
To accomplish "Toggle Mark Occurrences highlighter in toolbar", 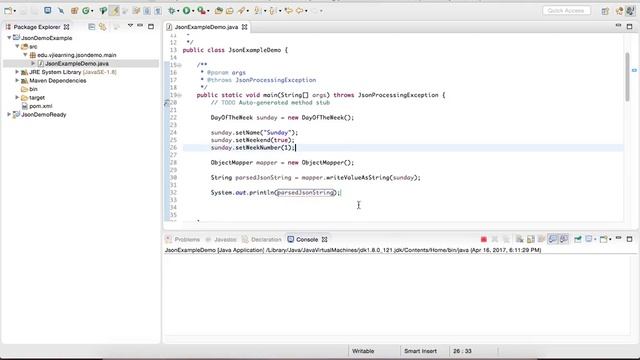I will [x=115, y=11].
